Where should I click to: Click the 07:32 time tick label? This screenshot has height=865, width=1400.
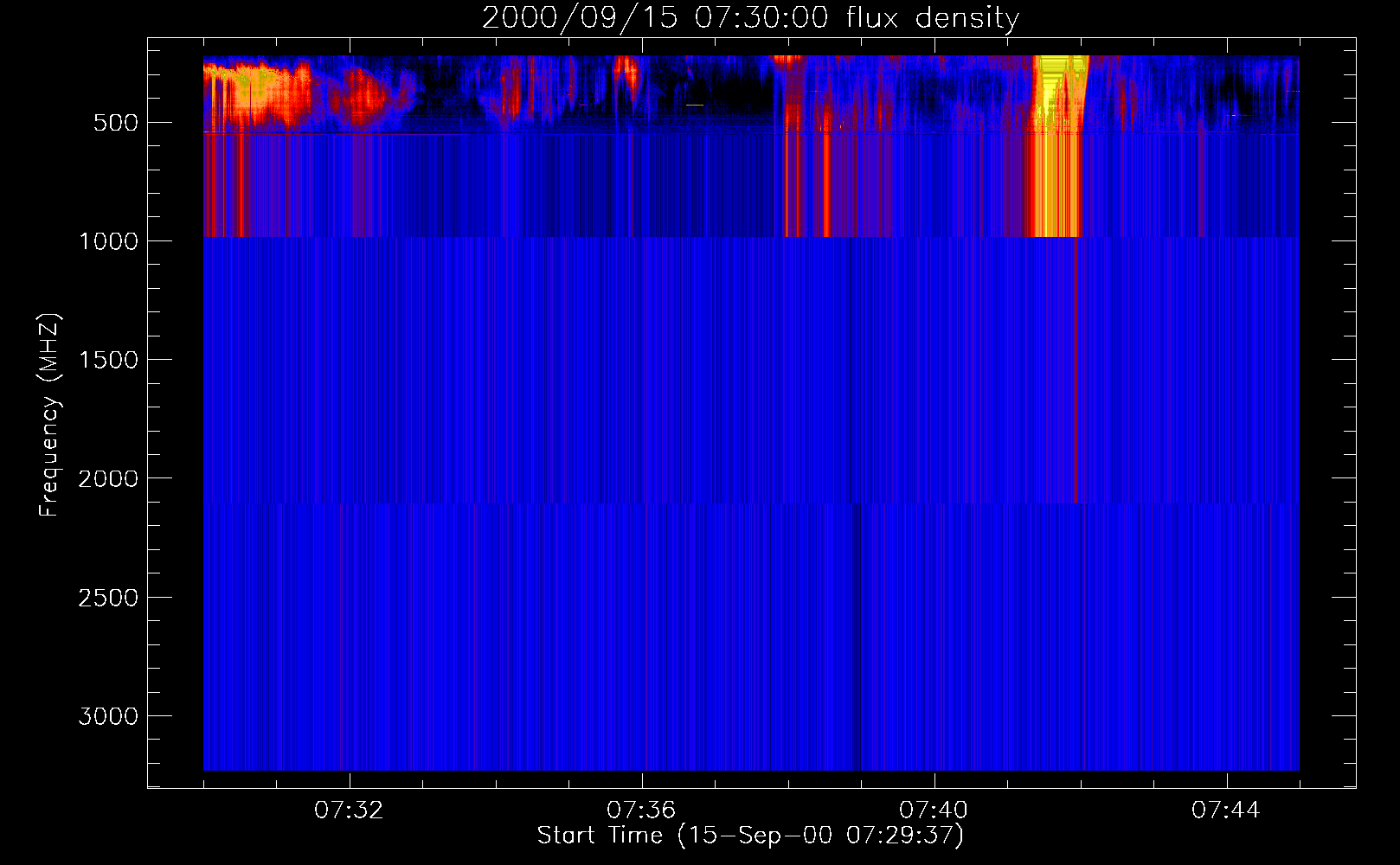pyautogui.click(x=349, y=811)
